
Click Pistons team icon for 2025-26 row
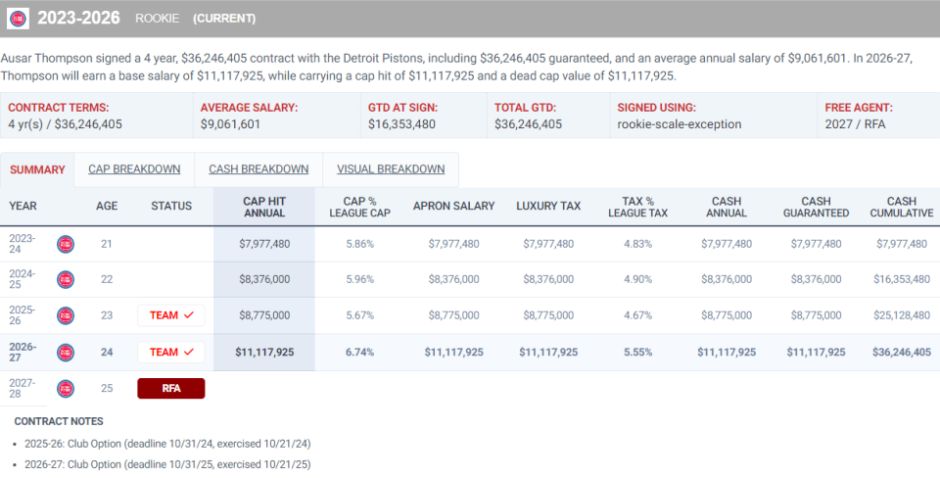click(x=65, y=315)
